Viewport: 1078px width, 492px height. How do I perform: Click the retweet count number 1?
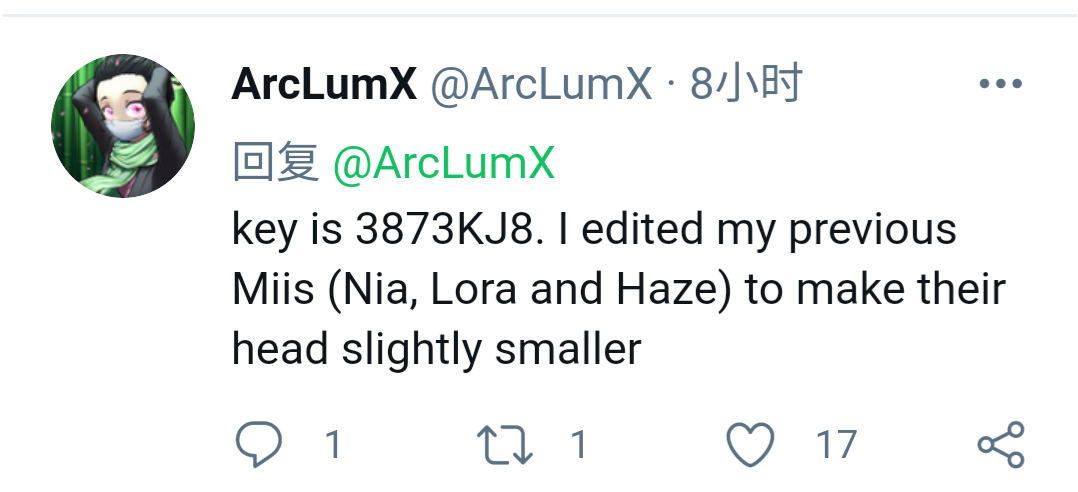click(578, 445)
